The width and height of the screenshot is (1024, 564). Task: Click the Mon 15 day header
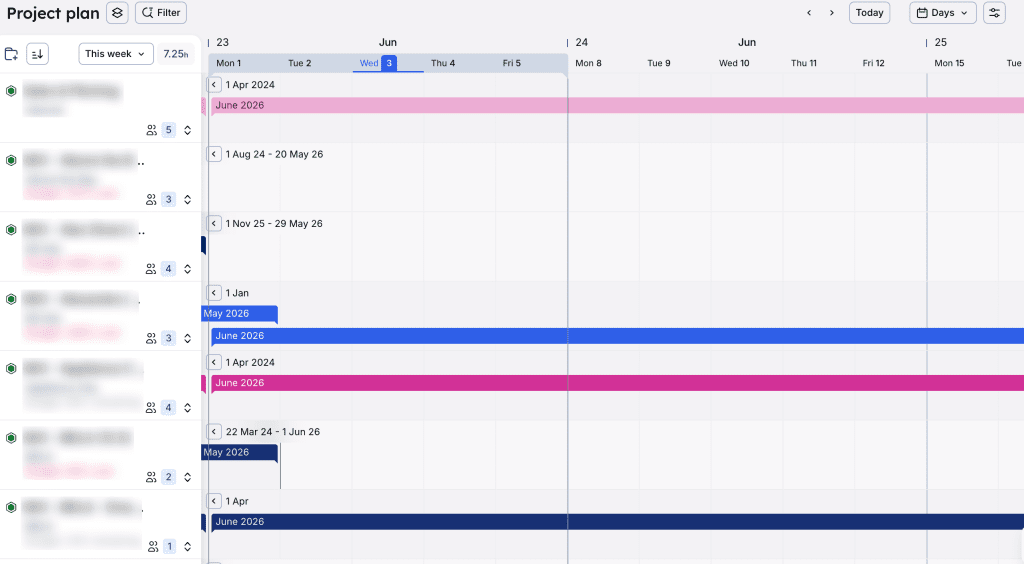(x=949, y=63)
